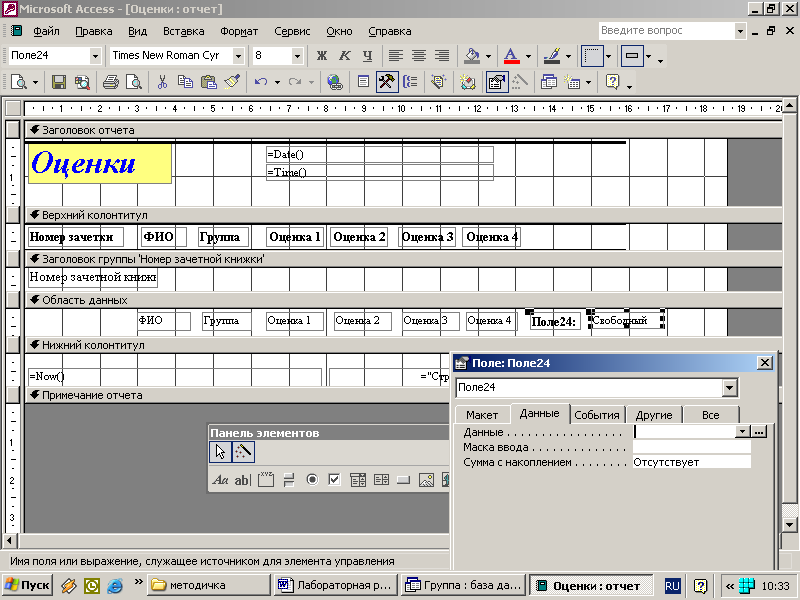The image size is (800, 600).
Task: Click the AutoFormat icon
Action: [x=439, y=82]
